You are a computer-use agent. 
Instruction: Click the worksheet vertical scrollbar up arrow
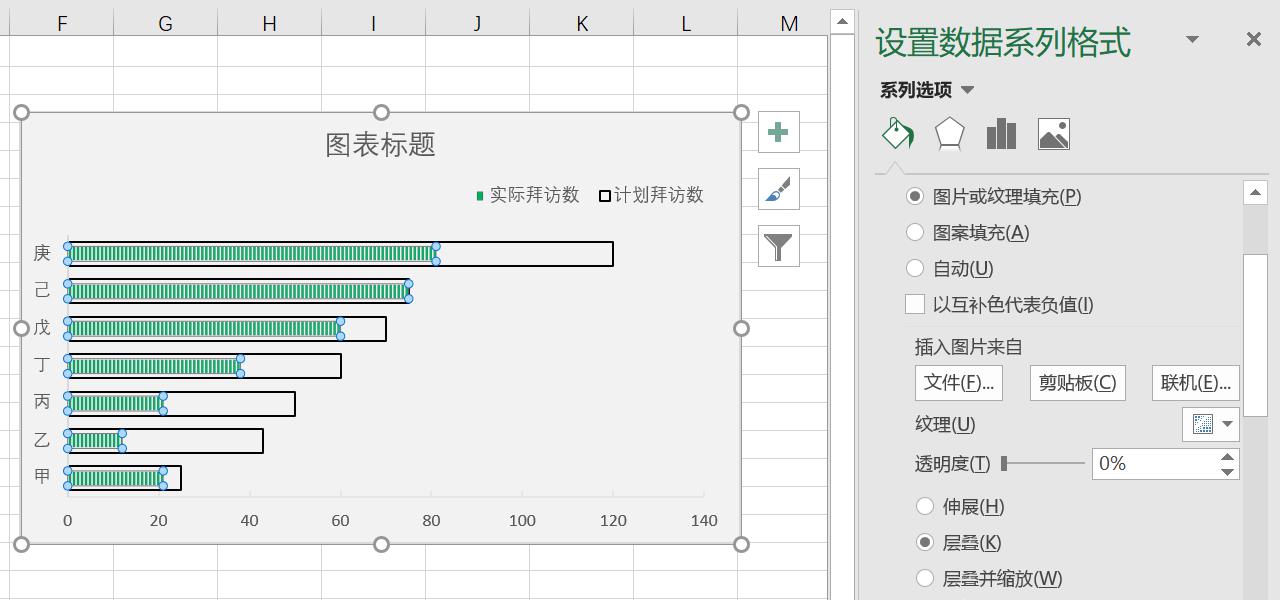842,20
